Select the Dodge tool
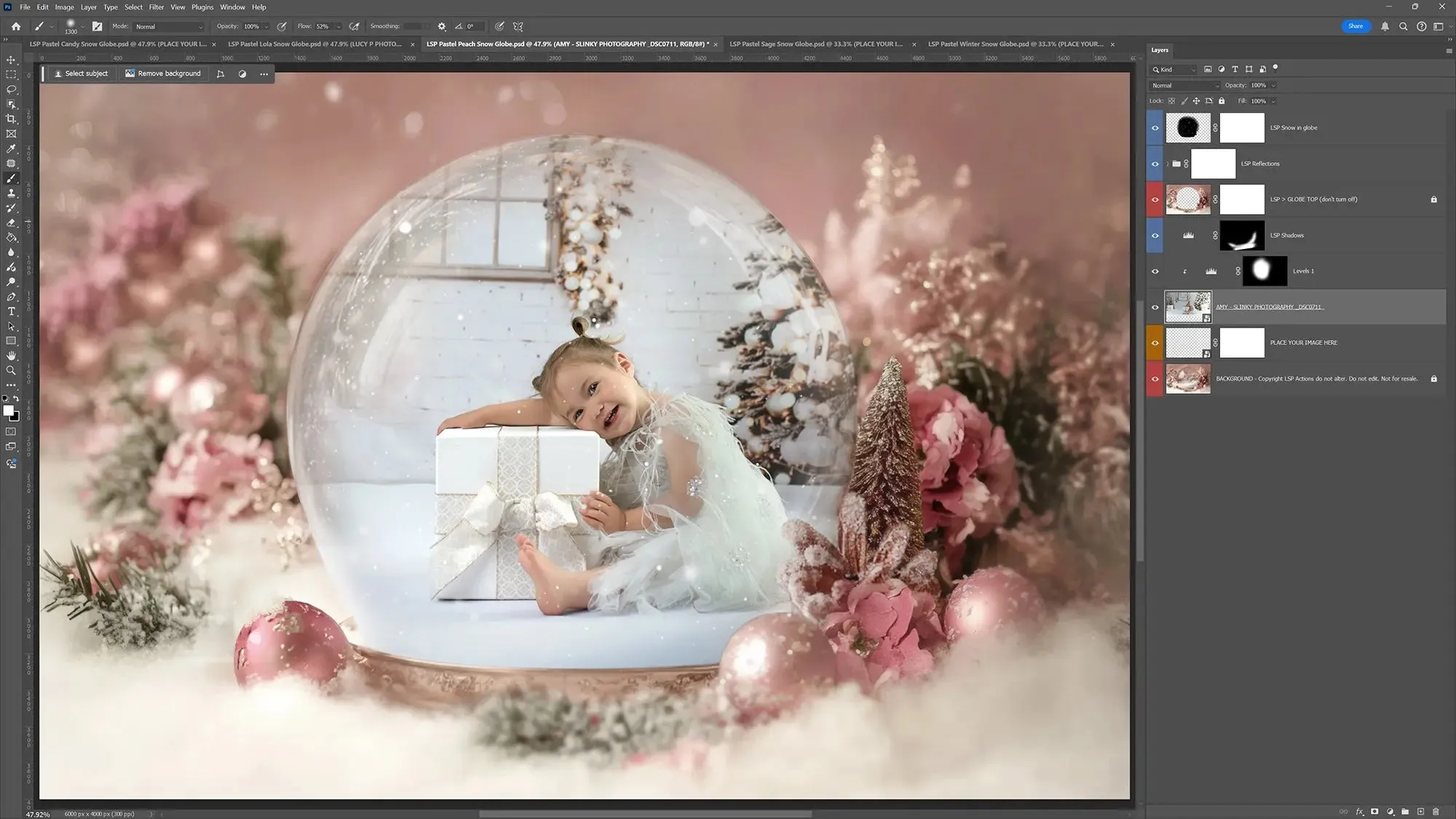1456x819 pixels. [11, 282]
